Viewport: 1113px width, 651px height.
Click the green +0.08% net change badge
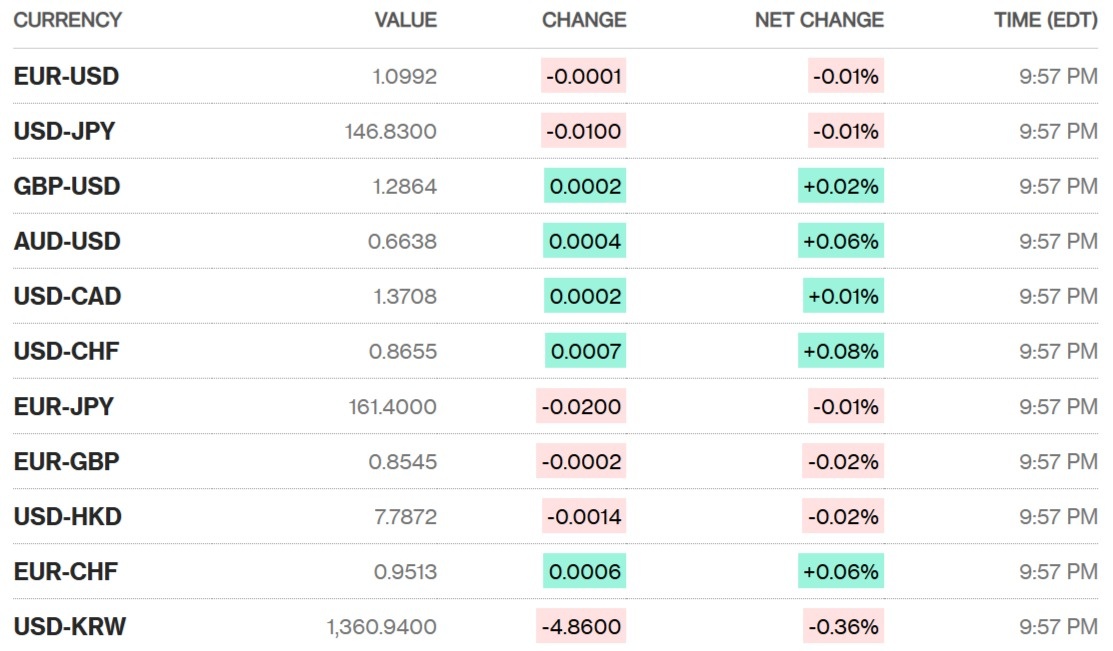[x=841, y=351]
